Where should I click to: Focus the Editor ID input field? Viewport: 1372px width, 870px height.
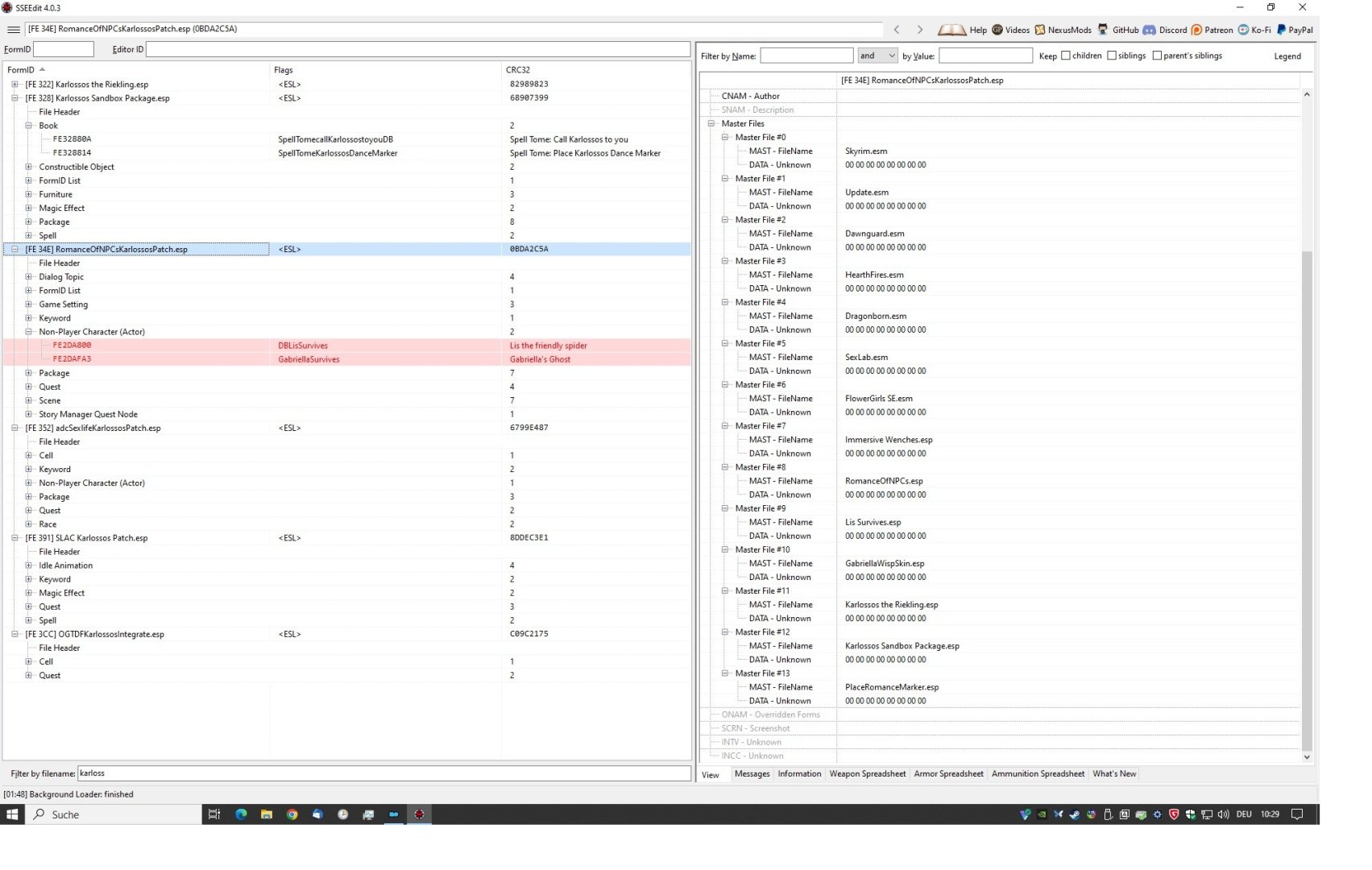click(417, 49)
